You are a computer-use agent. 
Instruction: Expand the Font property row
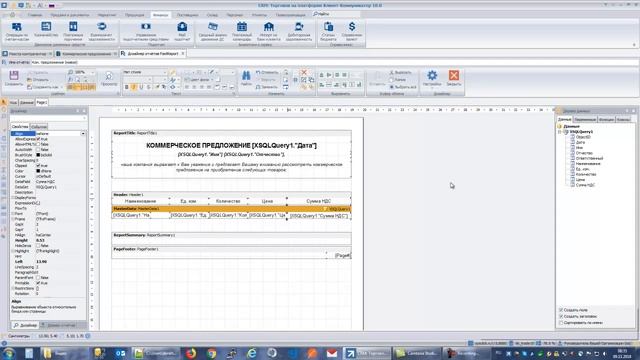(x=13, y=213)
